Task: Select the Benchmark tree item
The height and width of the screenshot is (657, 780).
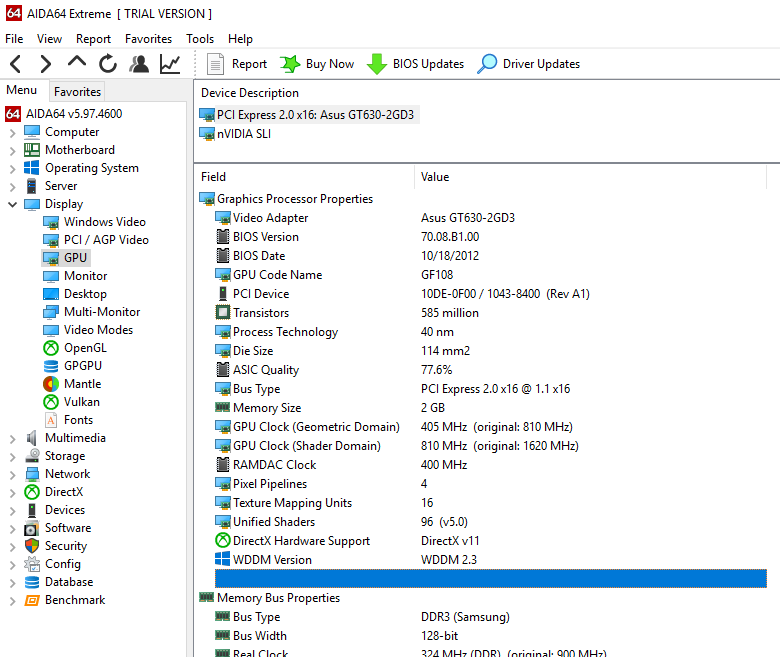Action: tap(74, 600)
